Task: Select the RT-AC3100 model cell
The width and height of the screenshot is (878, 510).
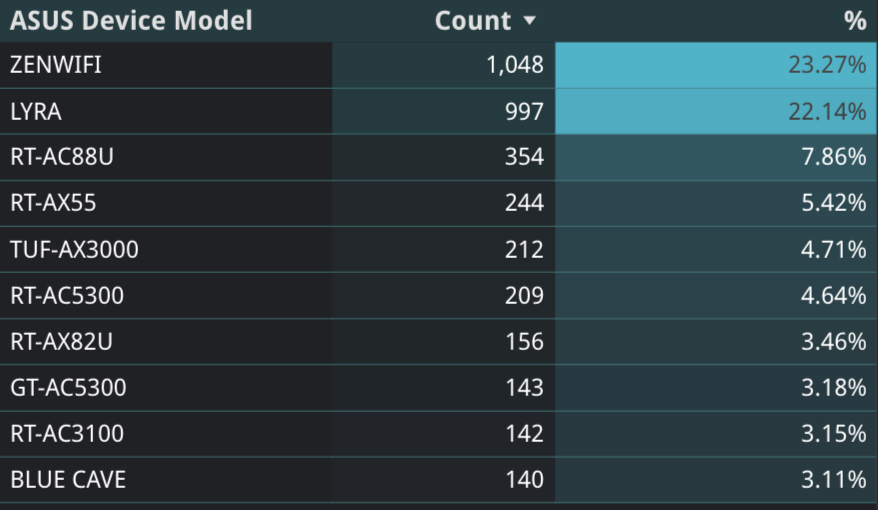Action: pos(67,434)
